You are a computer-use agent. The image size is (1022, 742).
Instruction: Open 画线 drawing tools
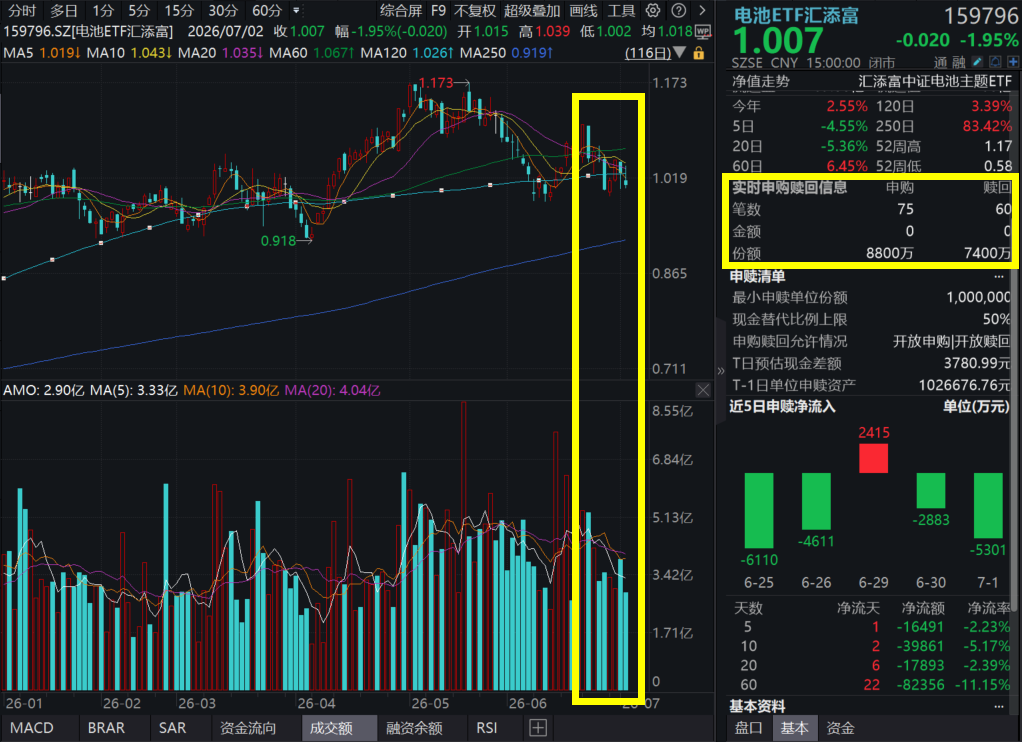(x=583, y=10)
